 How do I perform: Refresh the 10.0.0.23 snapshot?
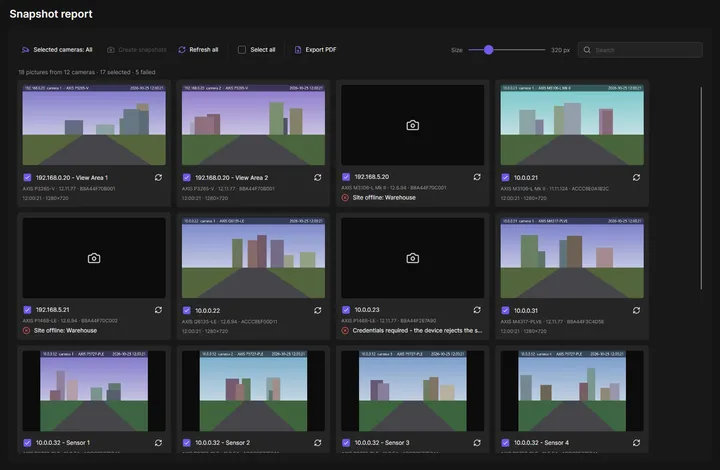[477, 310]
